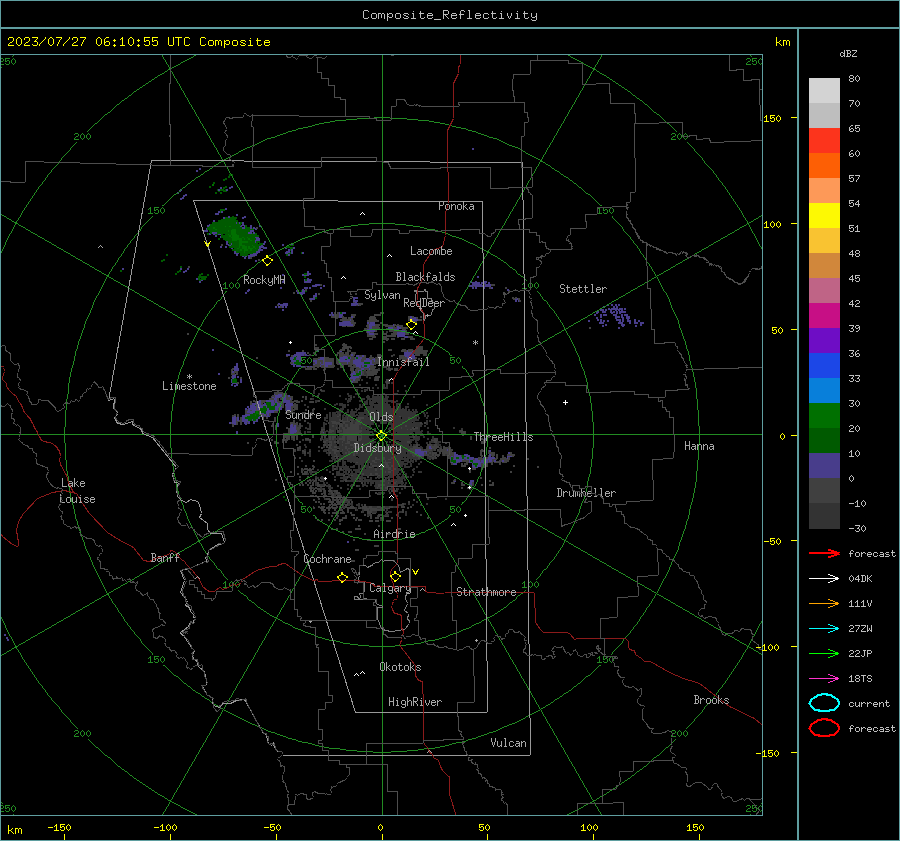Viewport: 900px width, 841px height.
Task: Click the RedDeer city label
Action: coord(424,303)
